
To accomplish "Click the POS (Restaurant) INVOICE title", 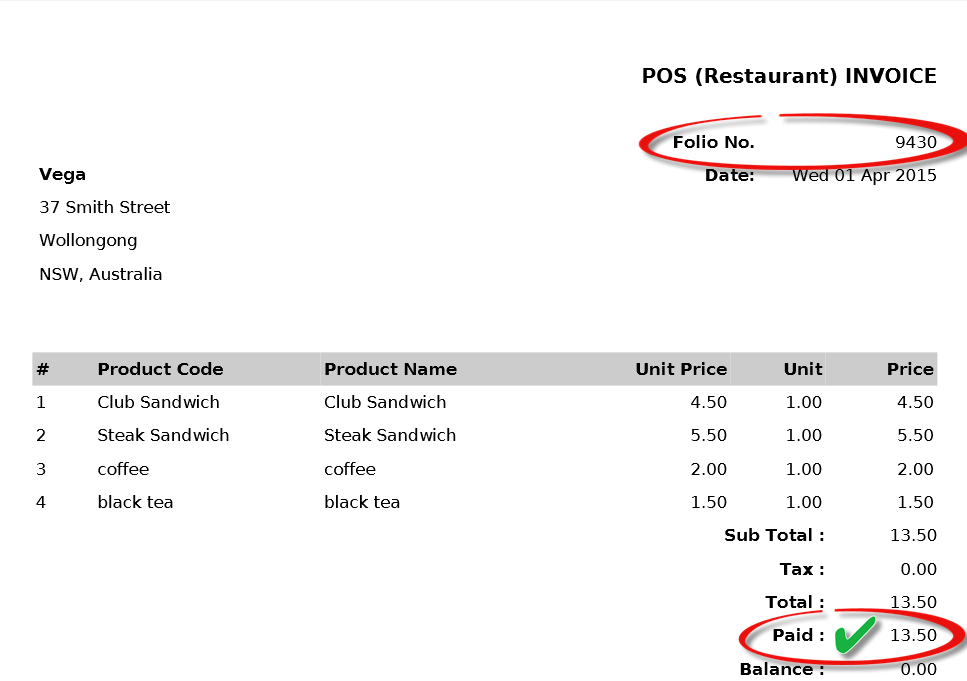I will [x=788, y=76].
